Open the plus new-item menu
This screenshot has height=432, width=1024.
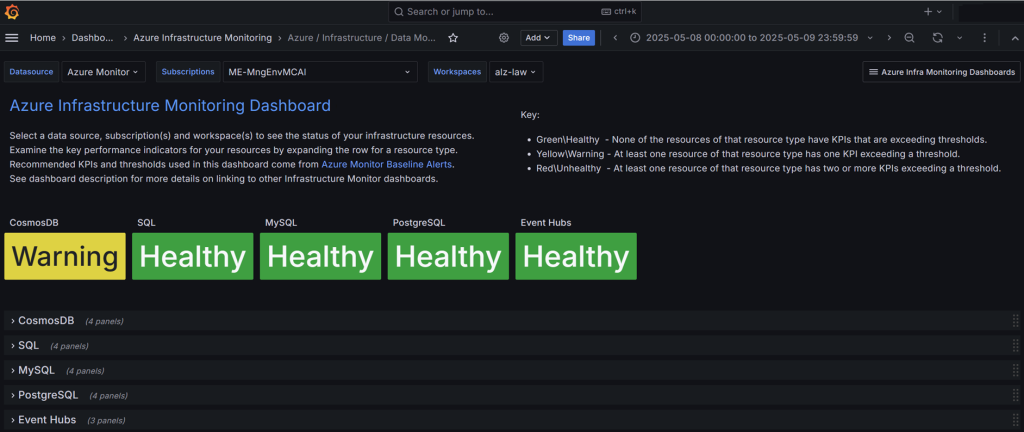932,12
